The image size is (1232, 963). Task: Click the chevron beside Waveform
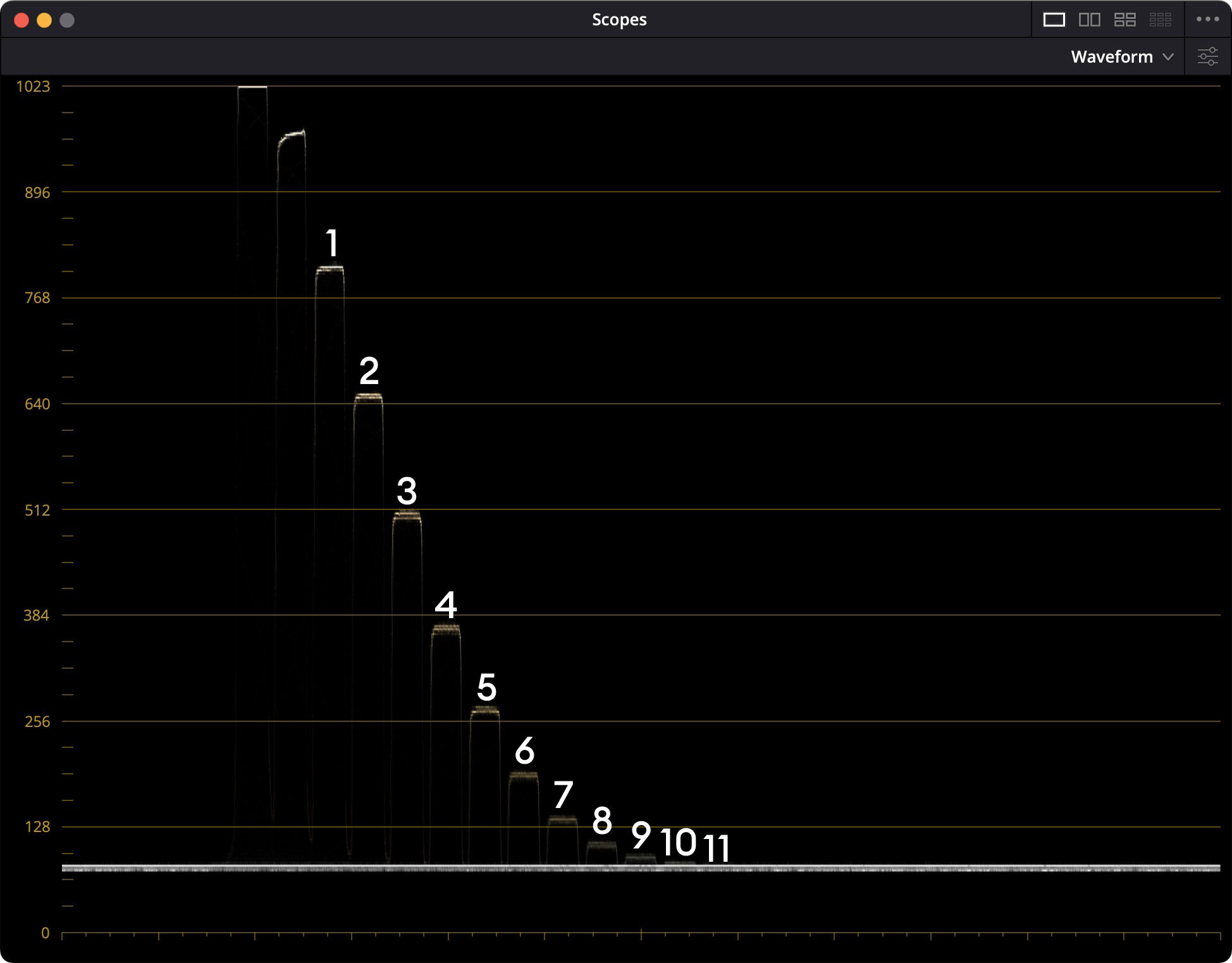click(1168, 57)
